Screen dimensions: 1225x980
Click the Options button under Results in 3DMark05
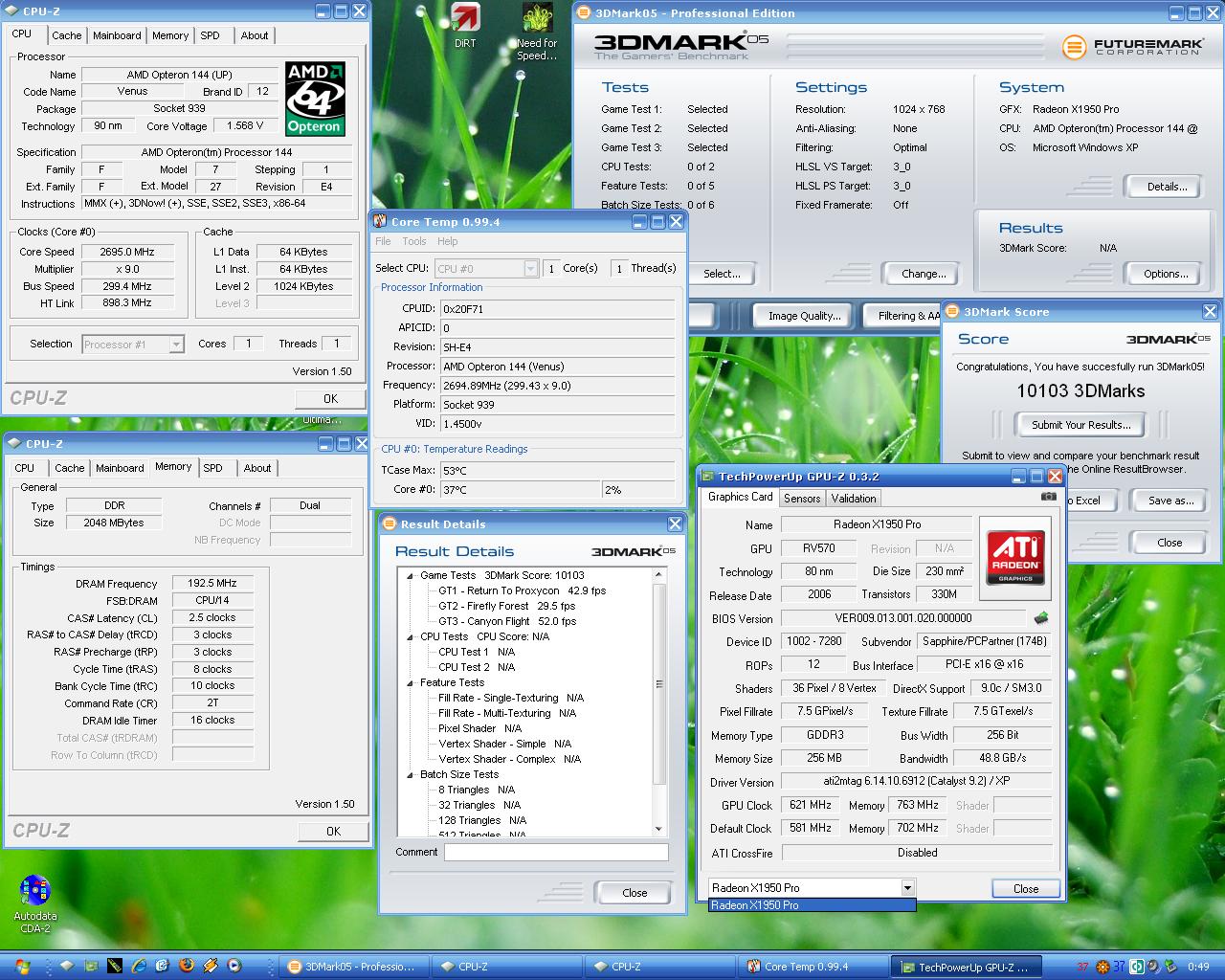tap(1166, 274)
